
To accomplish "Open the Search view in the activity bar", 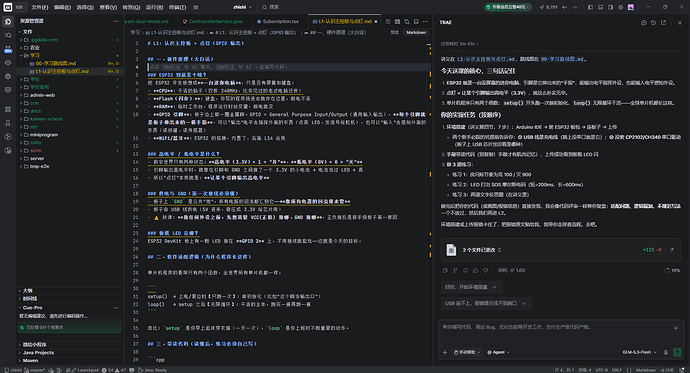I will click(x=8, y=35).
